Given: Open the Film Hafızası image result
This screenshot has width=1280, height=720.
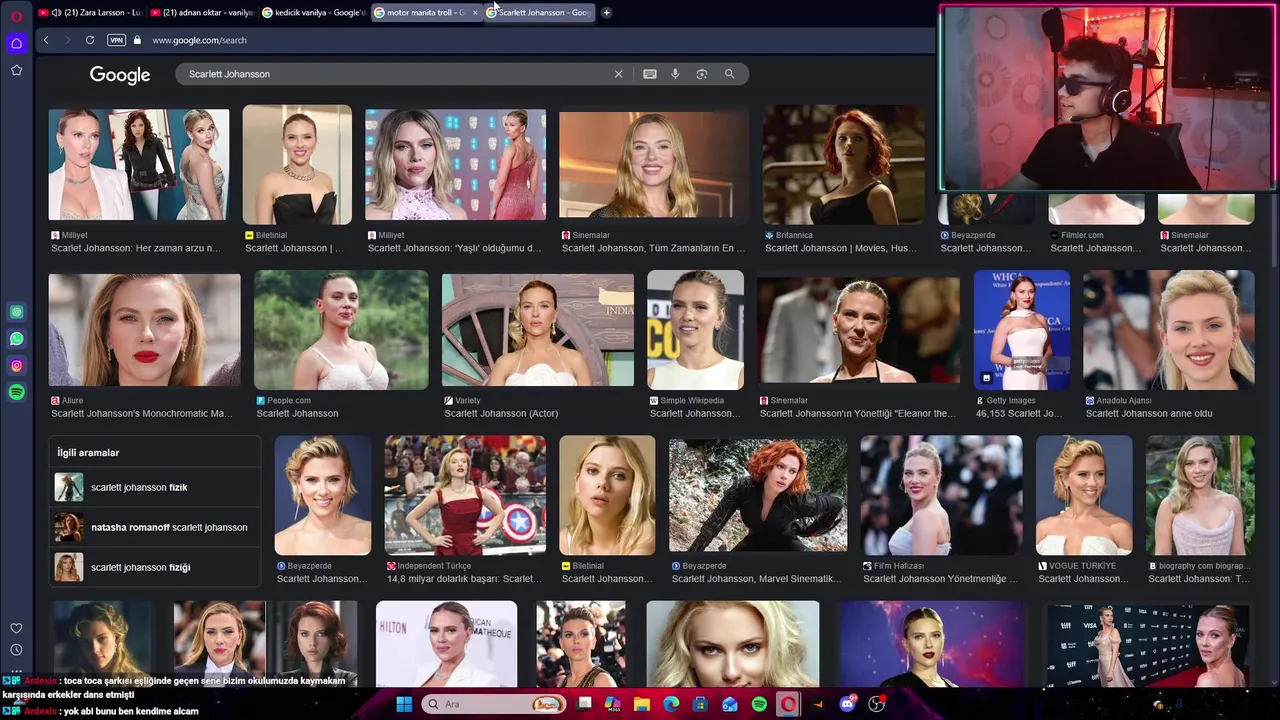Looking at the screenshot, I should (941, 495).
